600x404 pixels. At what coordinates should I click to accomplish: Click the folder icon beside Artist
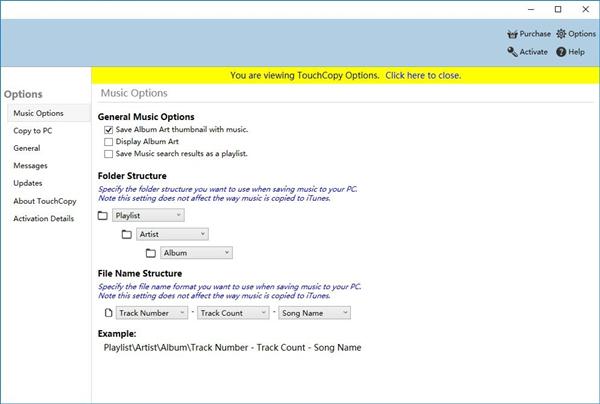(x=127, y=234)
